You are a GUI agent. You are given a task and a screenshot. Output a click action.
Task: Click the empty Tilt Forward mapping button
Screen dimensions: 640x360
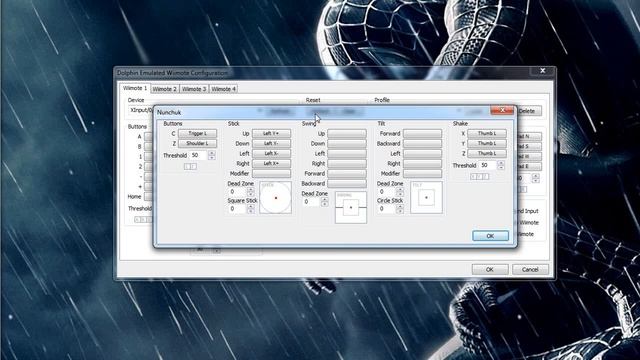(x=422, y=133)
